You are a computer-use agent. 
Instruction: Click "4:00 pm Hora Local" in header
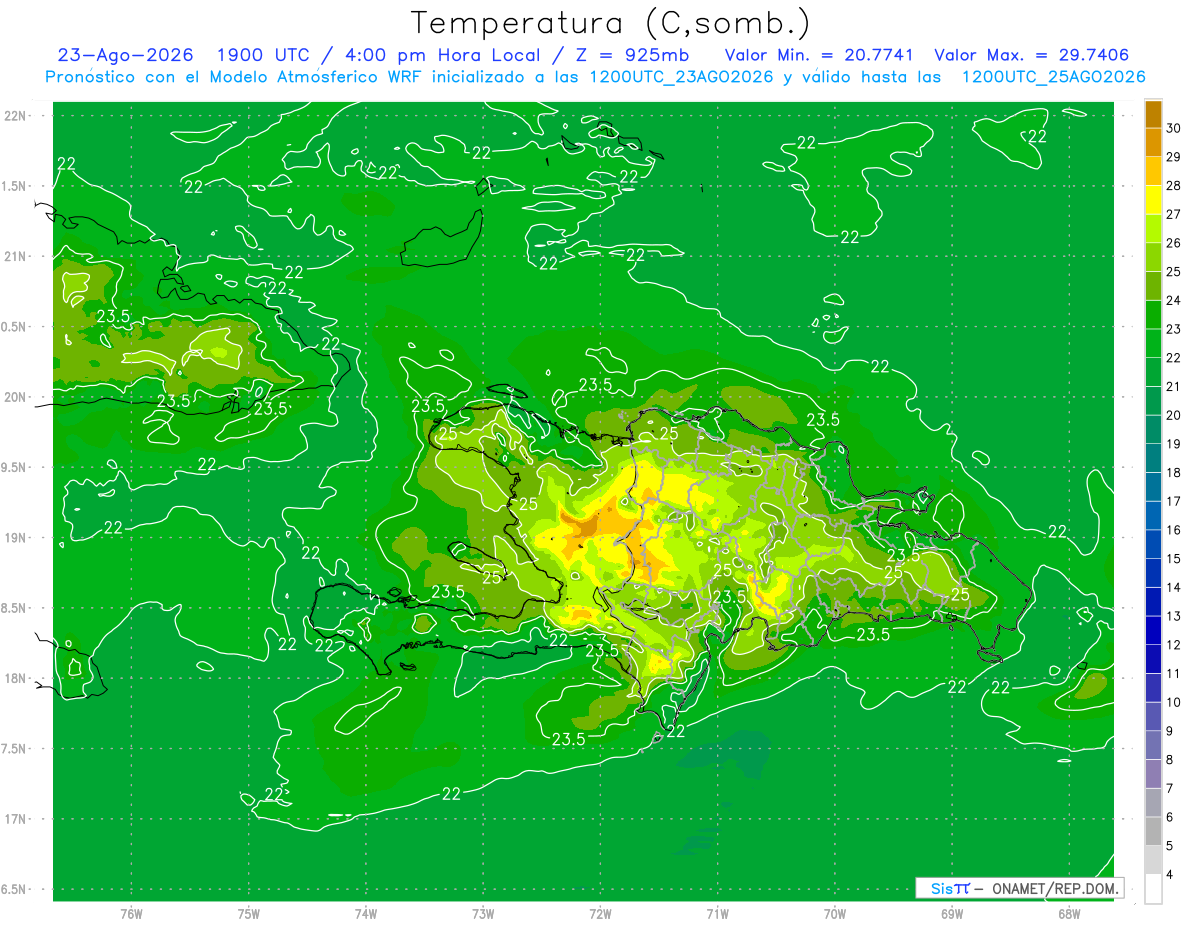pos(443,55)
